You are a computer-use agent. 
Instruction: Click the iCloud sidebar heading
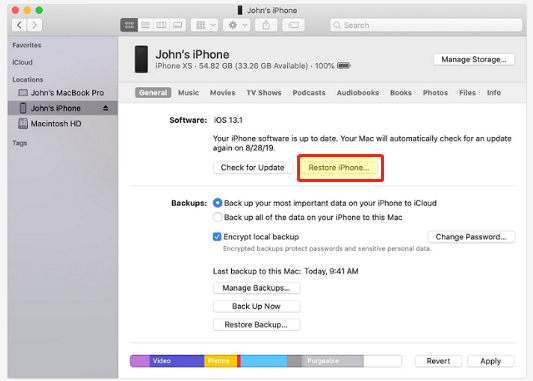pyautogui.click(x=22, y=63)
